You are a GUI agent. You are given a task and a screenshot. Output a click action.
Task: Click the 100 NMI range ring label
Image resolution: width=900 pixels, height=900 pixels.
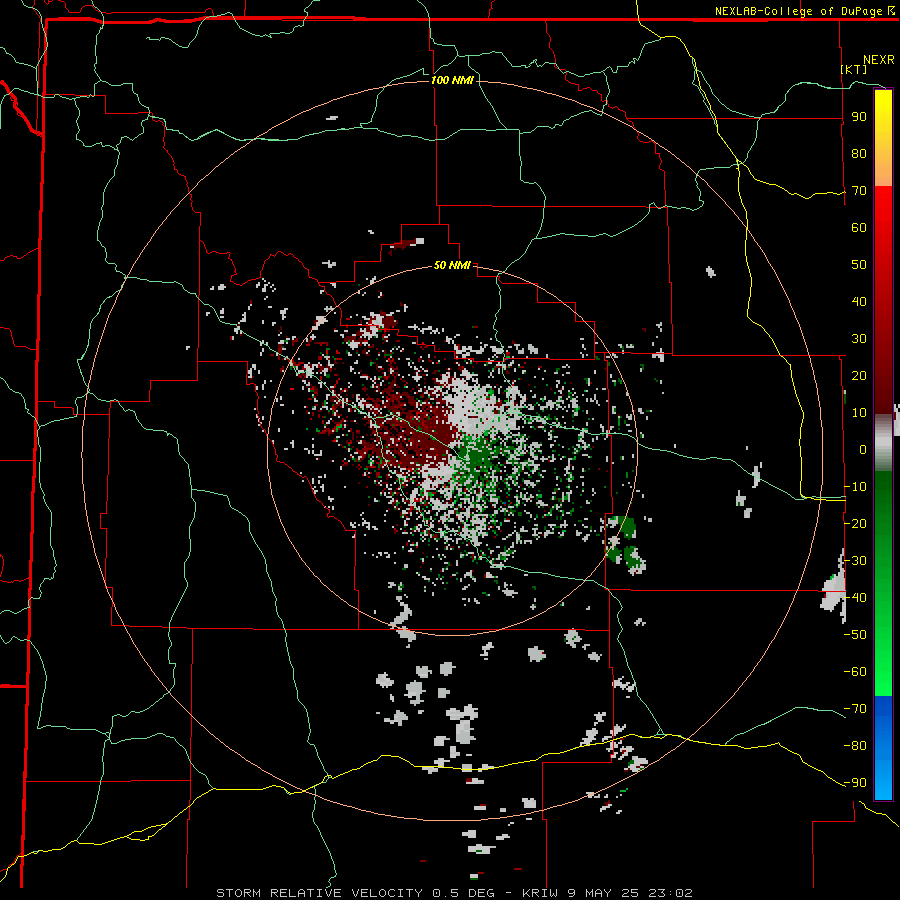[452, 80]
